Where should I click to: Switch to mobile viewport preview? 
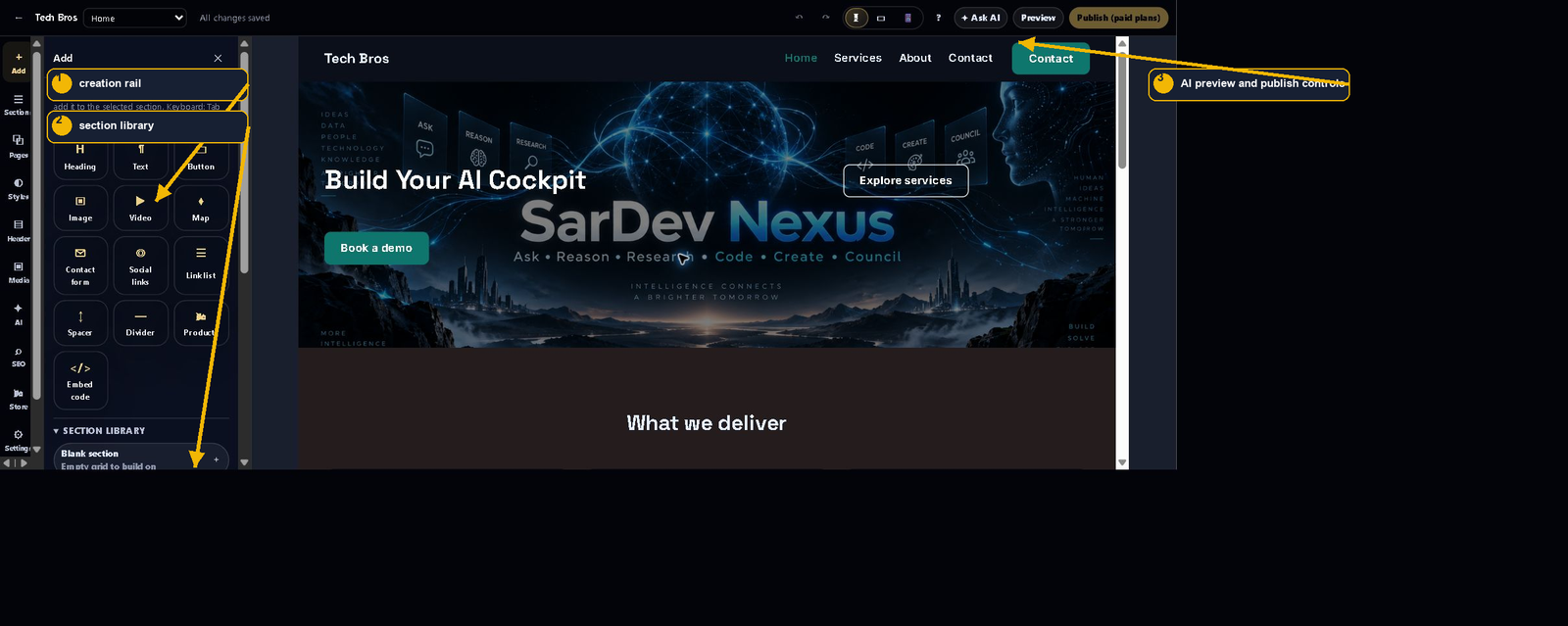(907, 18)
